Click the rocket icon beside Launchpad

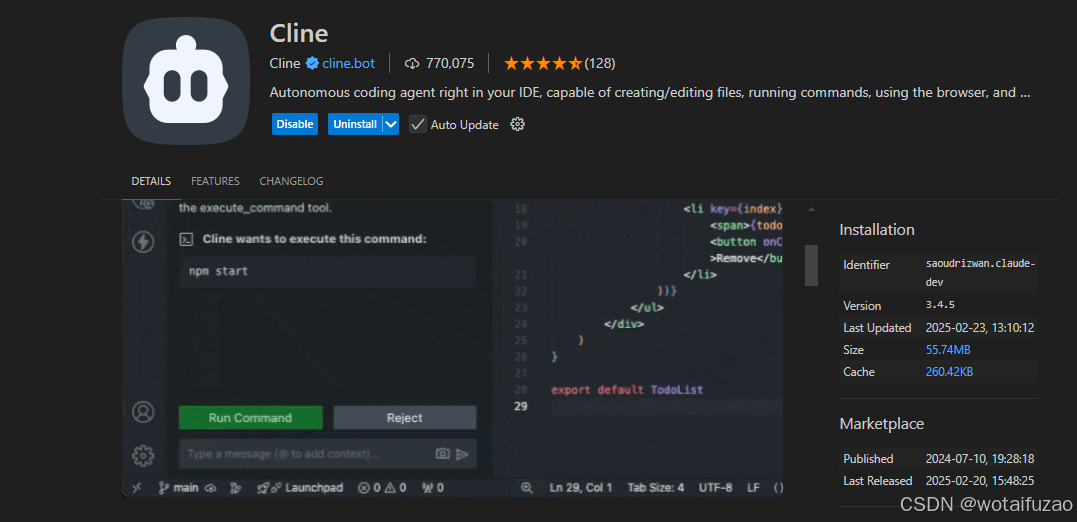[264, 488]
